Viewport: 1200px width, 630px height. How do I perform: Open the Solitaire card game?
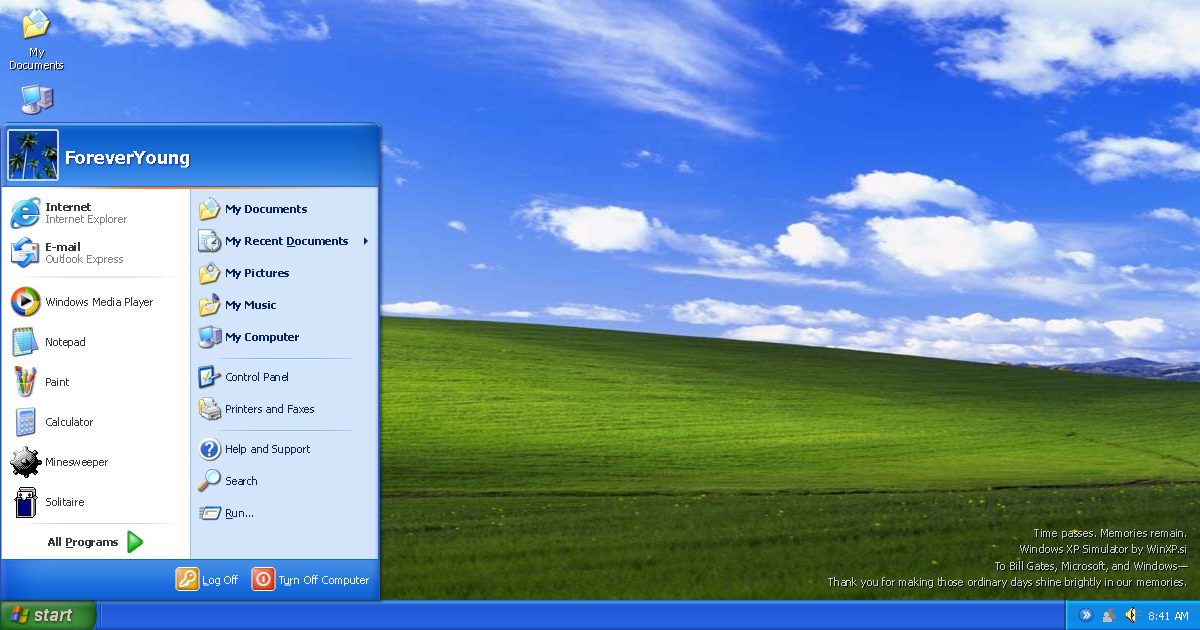pos(95,502)
